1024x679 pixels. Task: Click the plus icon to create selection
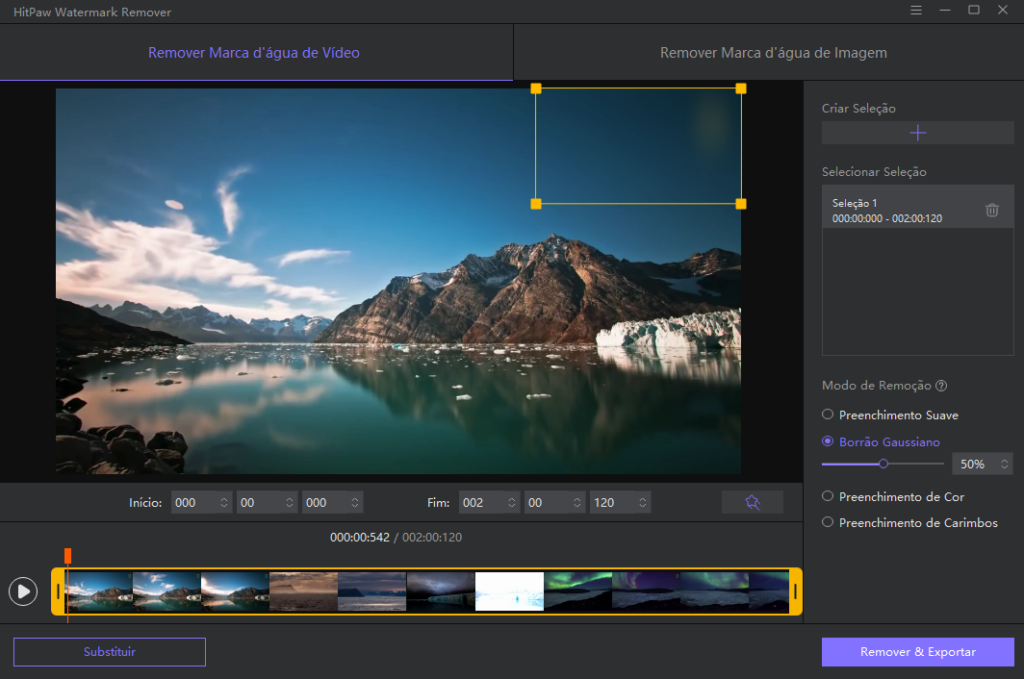click(917, 133)
